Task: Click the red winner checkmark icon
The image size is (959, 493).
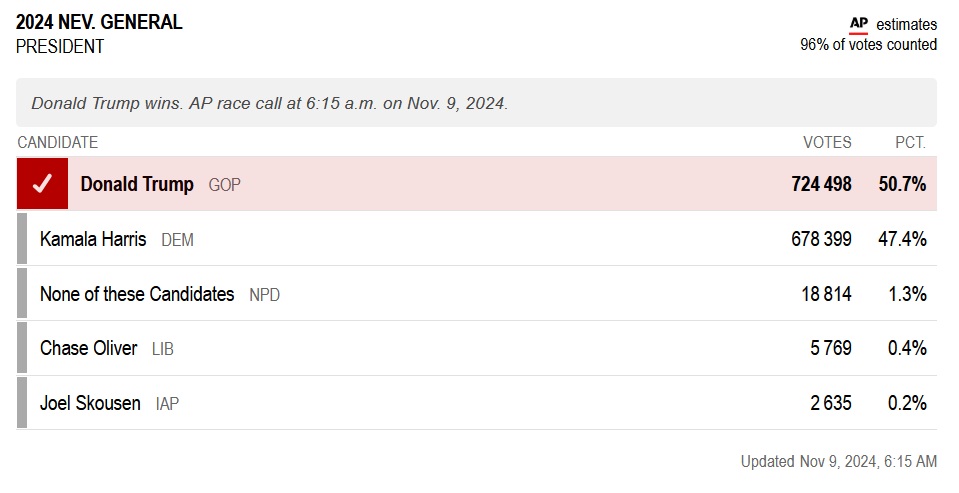Action: (42, 184)
